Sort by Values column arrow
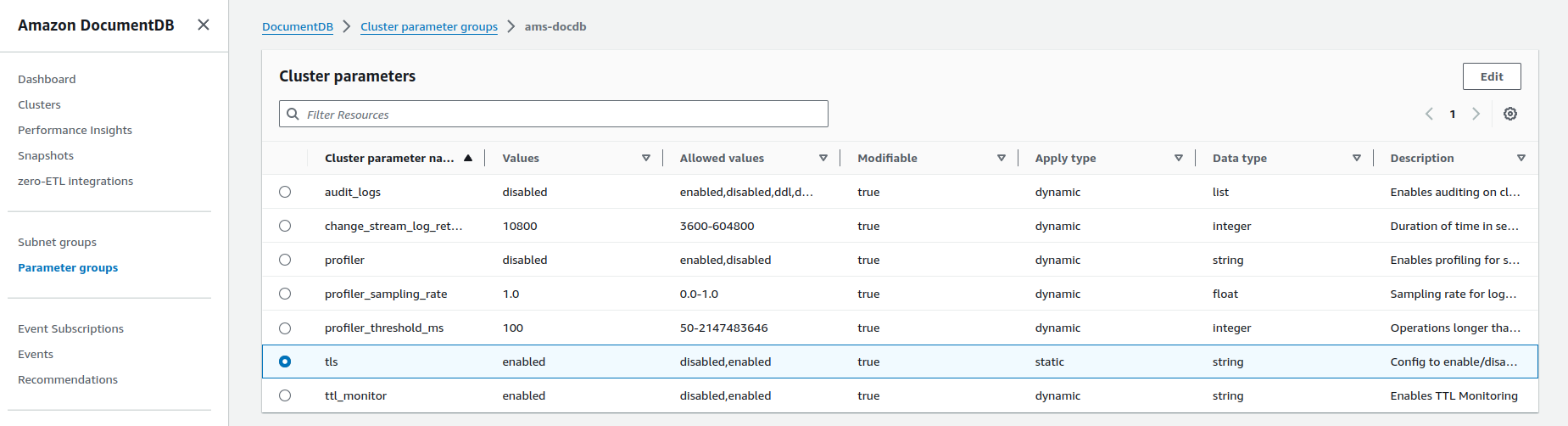Viewport: 1568px width, 426px height. click(x=646, y=158)
